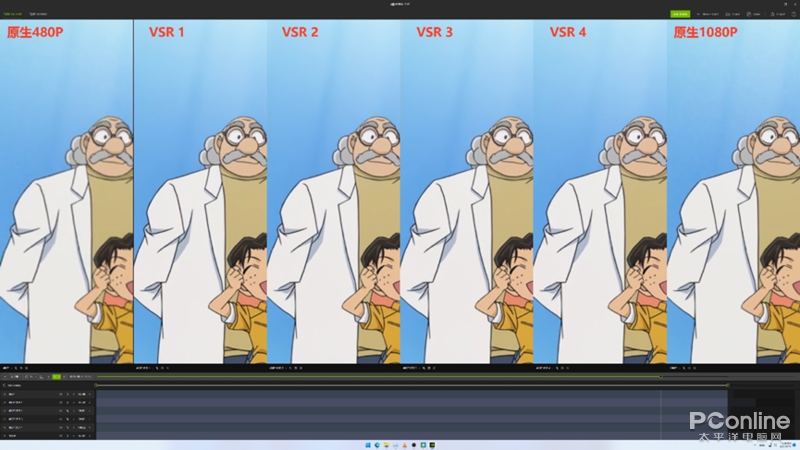This screenshot has width=800, height=450.
Task: Click the Save button in top bar
Action: 754,14
